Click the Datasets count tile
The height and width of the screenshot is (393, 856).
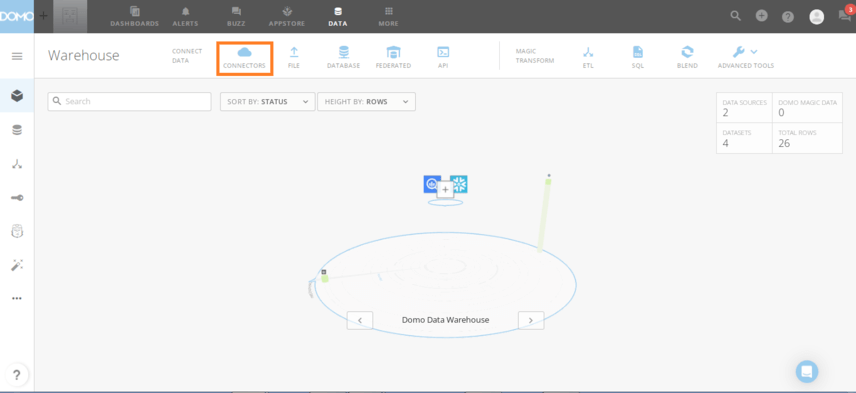point(744,138)
